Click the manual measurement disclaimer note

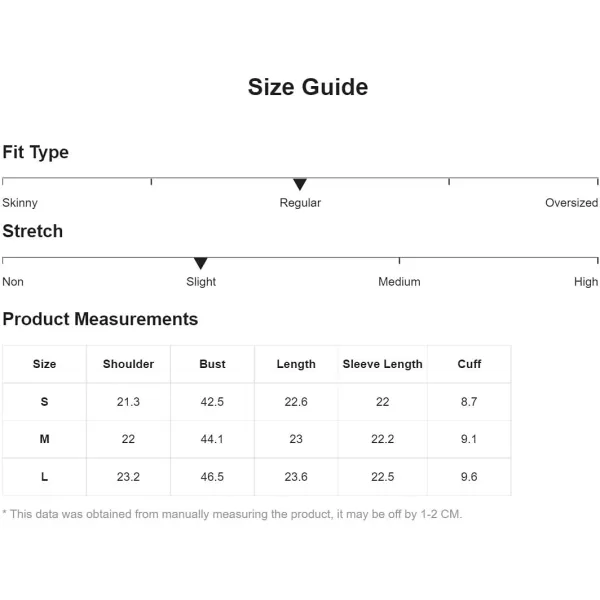pyautogui.click(x=232, y=514)
